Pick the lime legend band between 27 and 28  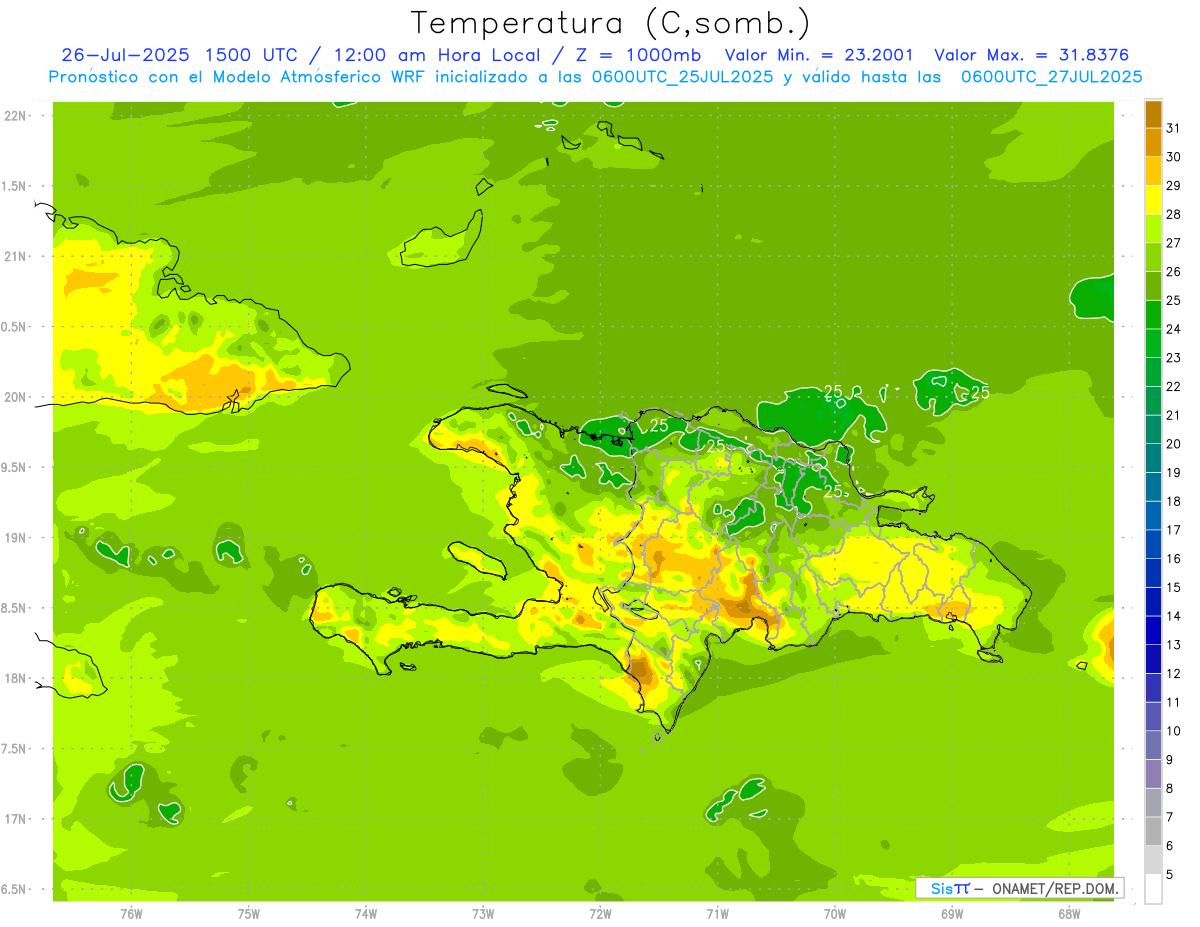click(x=1153, y=228)
